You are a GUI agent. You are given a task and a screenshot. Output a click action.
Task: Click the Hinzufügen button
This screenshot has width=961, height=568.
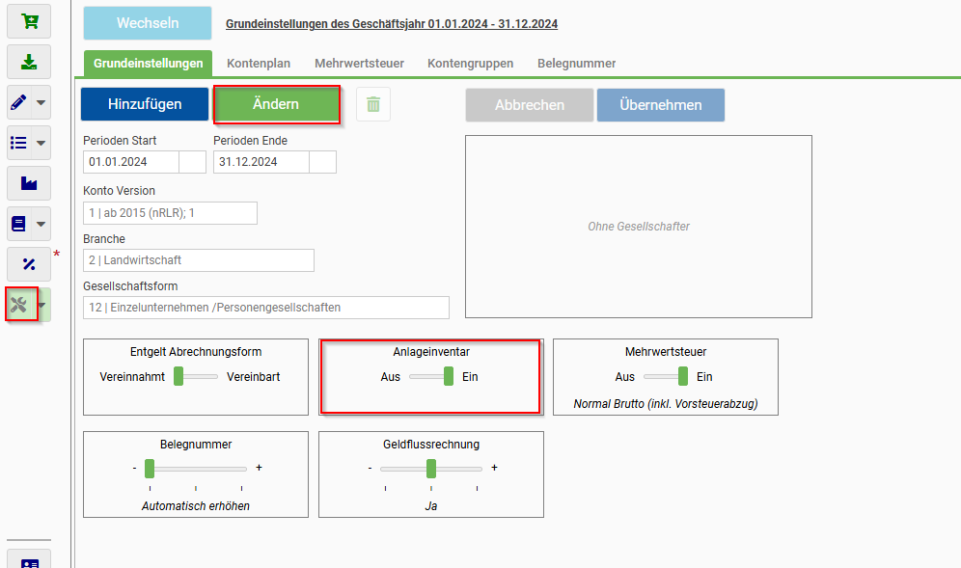tap(145, 104)
